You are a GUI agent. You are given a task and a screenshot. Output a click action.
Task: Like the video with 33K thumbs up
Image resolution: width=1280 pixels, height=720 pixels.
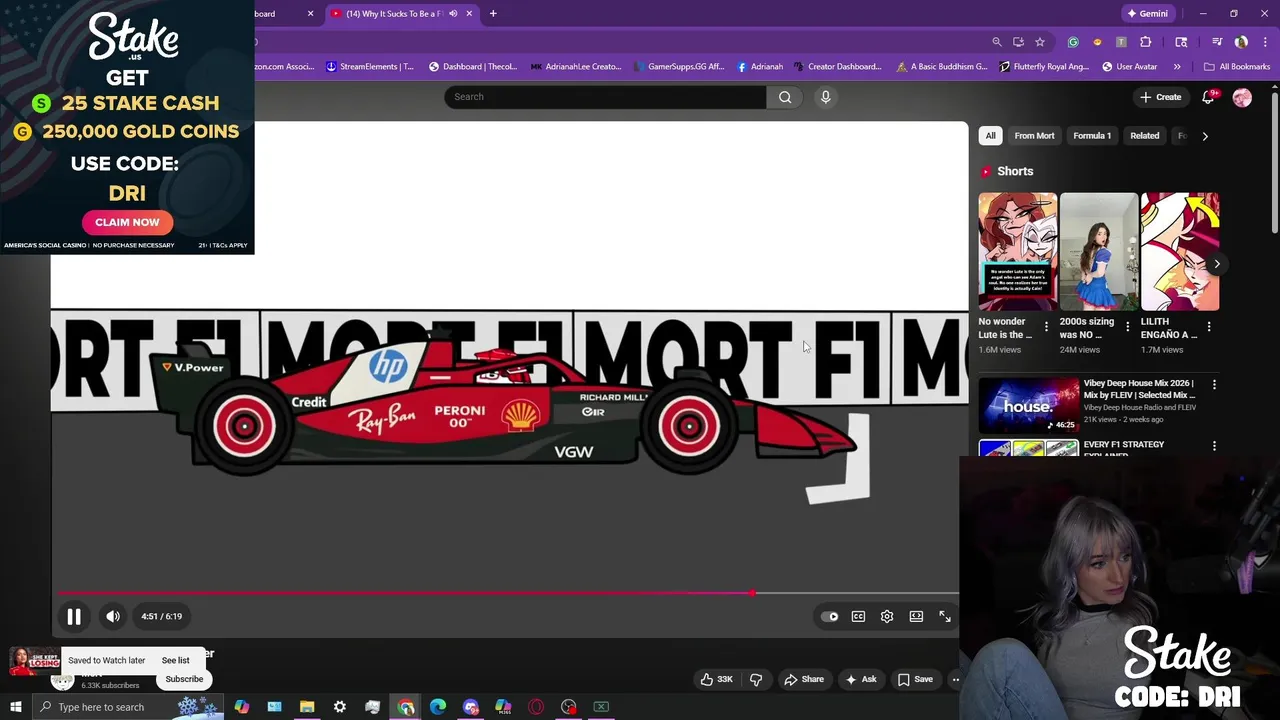(x=716, y=680)
